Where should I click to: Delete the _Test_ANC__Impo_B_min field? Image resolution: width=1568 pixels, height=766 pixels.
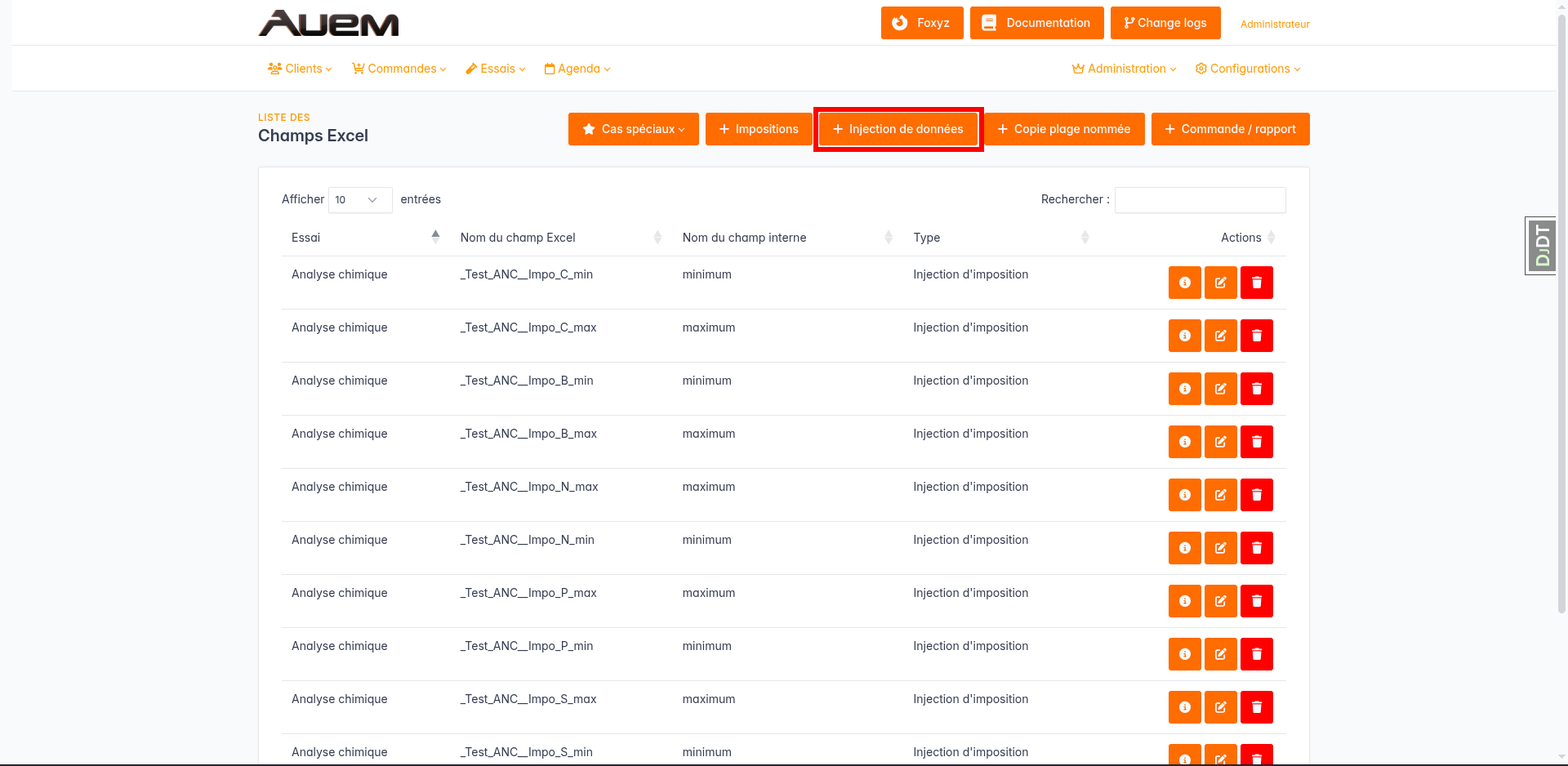click(1256, 389)
